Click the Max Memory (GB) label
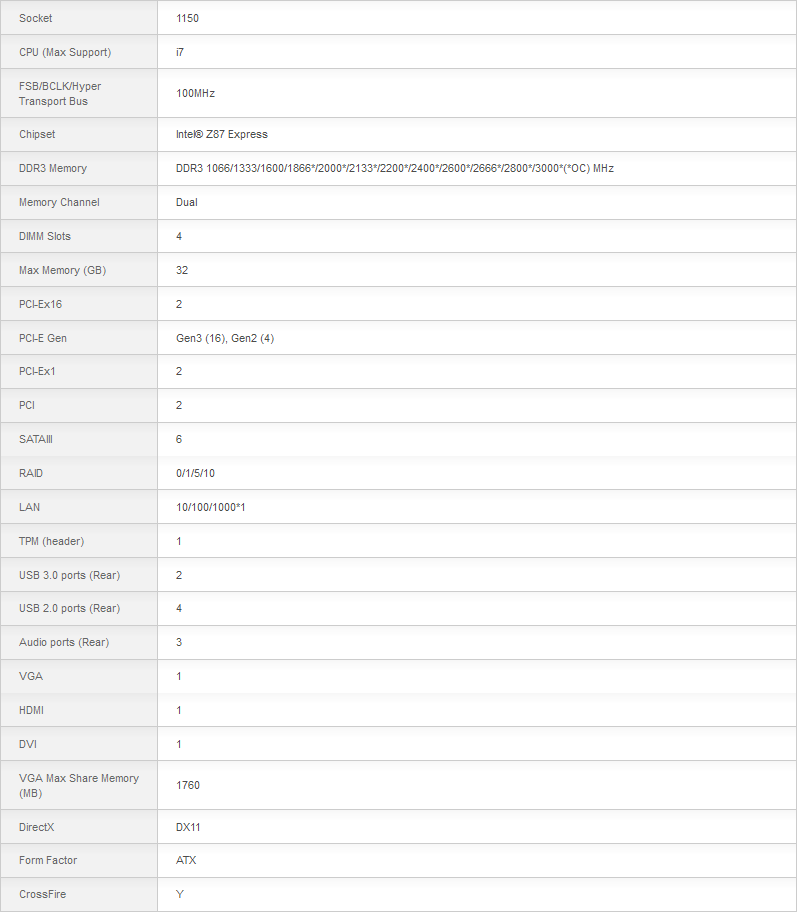The image size is (797, 912). click(62, 270)
